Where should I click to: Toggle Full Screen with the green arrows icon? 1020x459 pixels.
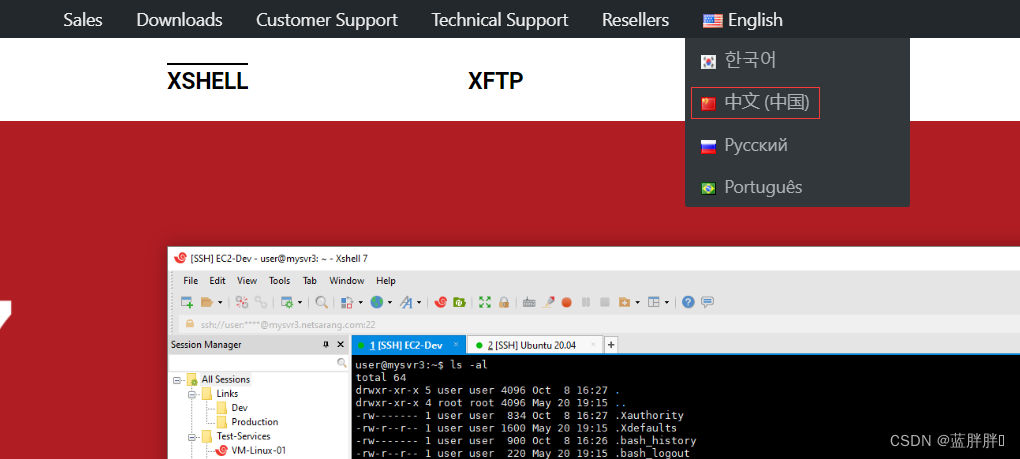pos(485,302)
